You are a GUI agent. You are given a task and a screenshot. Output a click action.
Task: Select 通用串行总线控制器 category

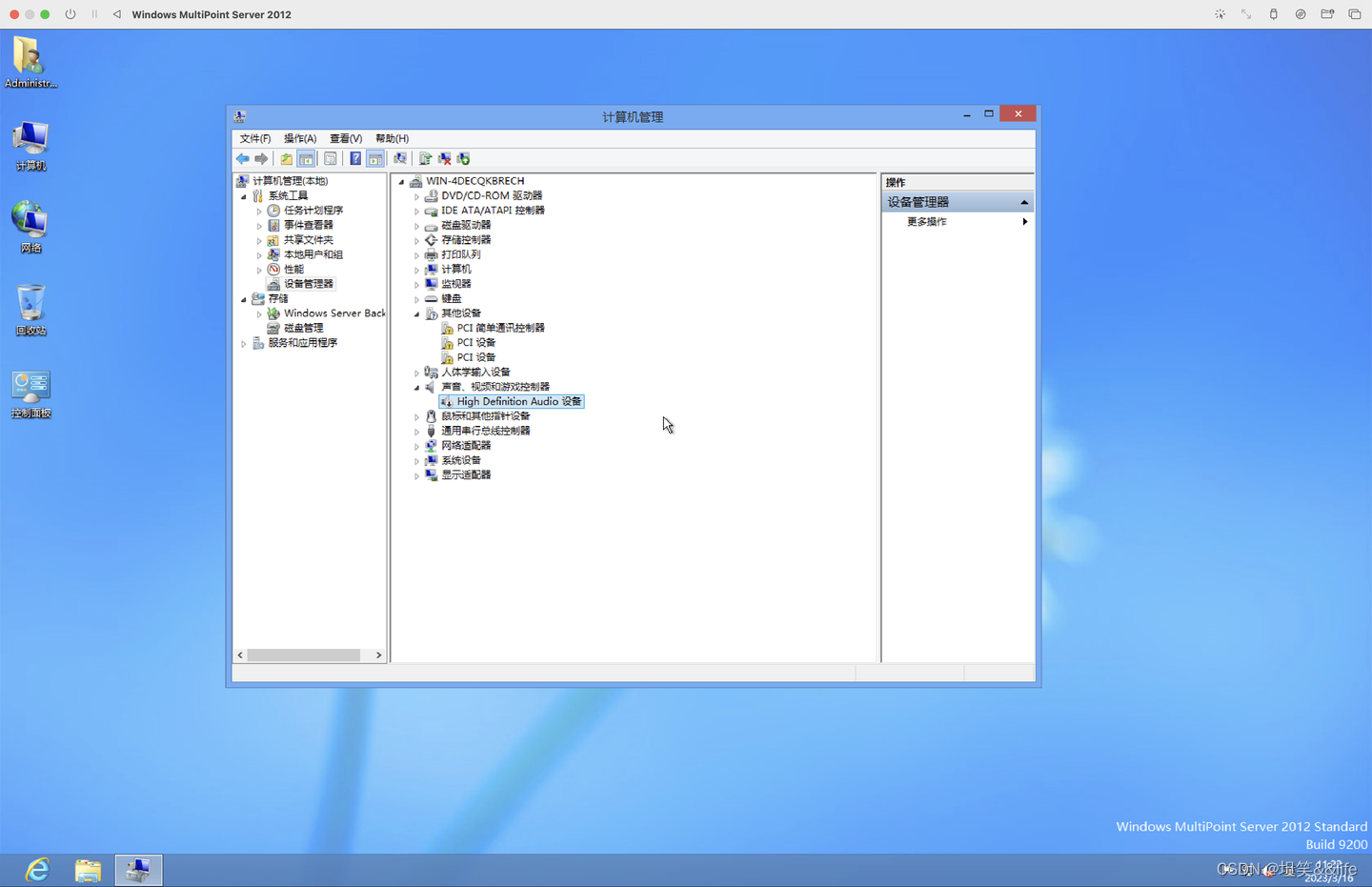point(486,431)
